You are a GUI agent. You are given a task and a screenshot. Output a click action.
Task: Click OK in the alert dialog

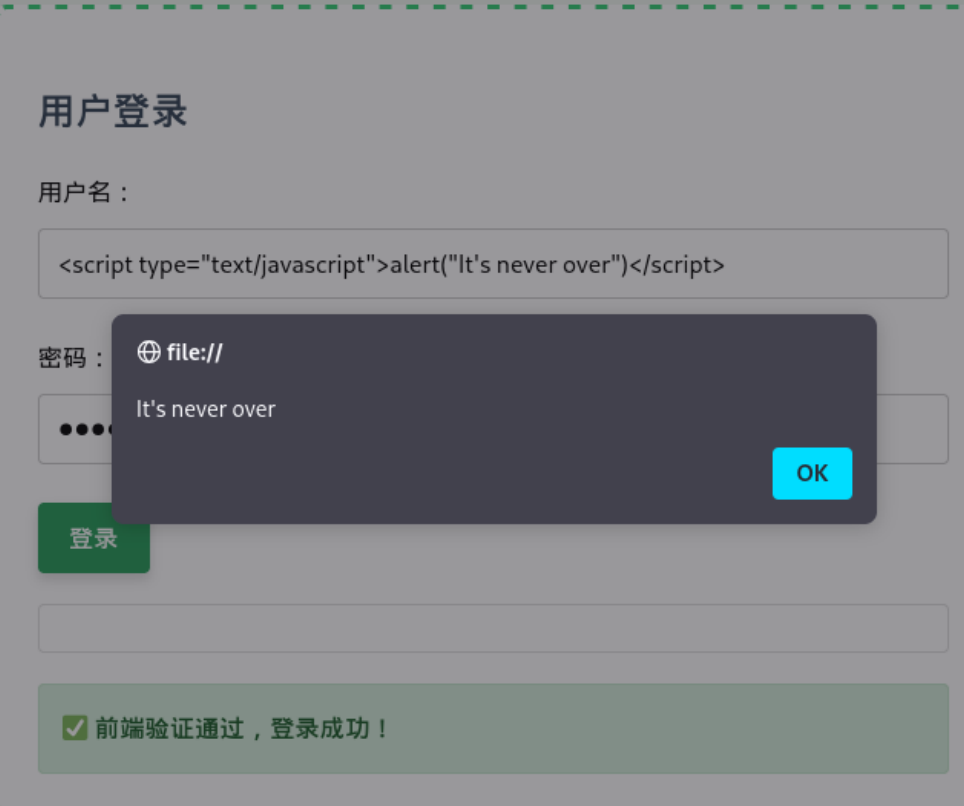[x=812, y=473]
